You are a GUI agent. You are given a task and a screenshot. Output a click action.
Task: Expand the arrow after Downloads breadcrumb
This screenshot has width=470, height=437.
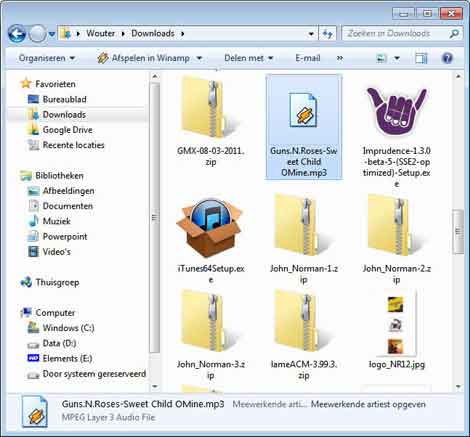click(x=183, y=34)
